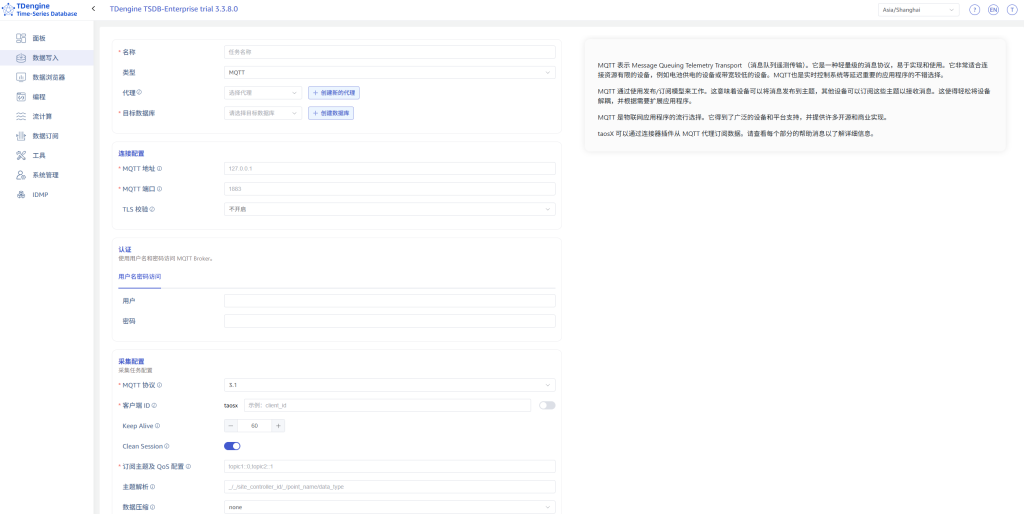This screenshot has width=1024, height=514.
Task: Click the MQTT 端口 input field
Action: [389, 189]
